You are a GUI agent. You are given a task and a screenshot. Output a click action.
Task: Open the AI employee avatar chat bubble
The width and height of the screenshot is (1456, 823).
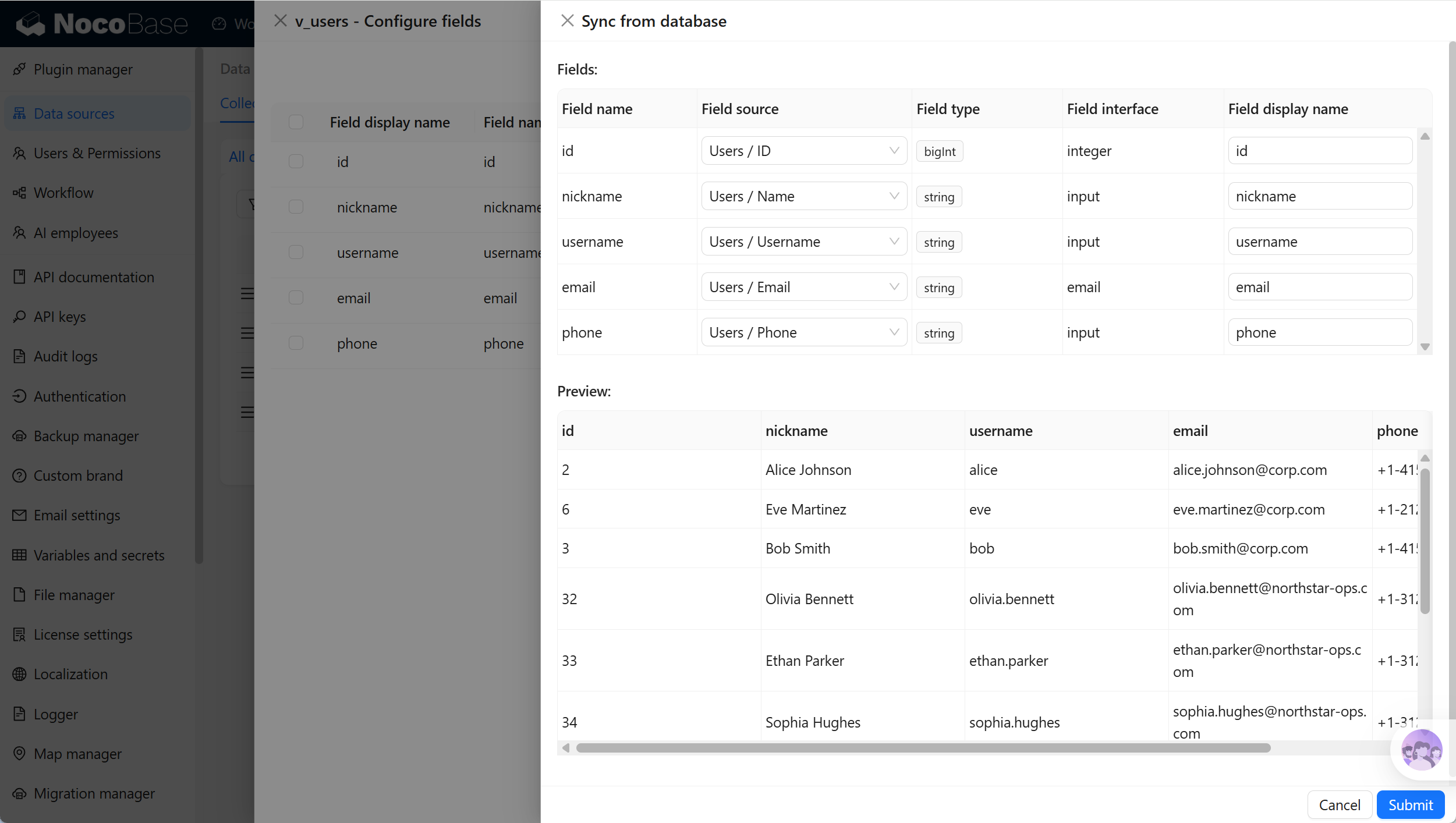coord(1421,750)
